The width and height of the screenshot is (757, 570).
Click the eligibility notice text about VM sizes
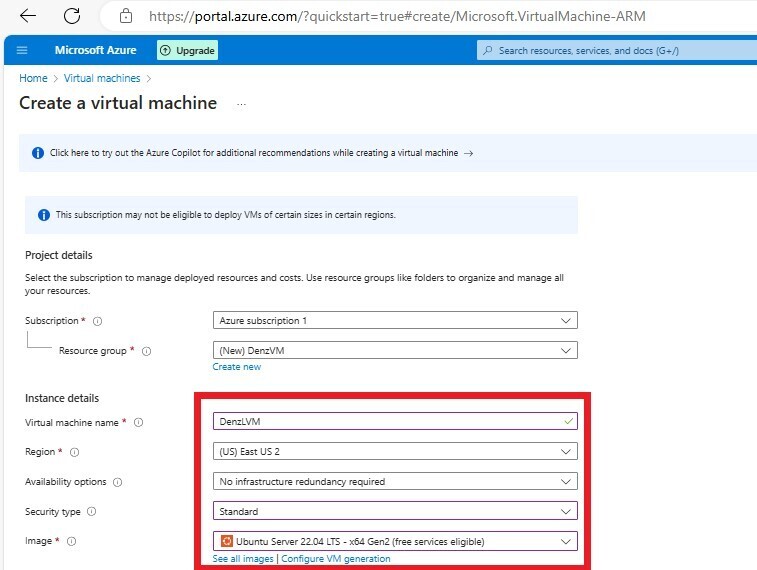pyautogui.click(x=225, y=215)
